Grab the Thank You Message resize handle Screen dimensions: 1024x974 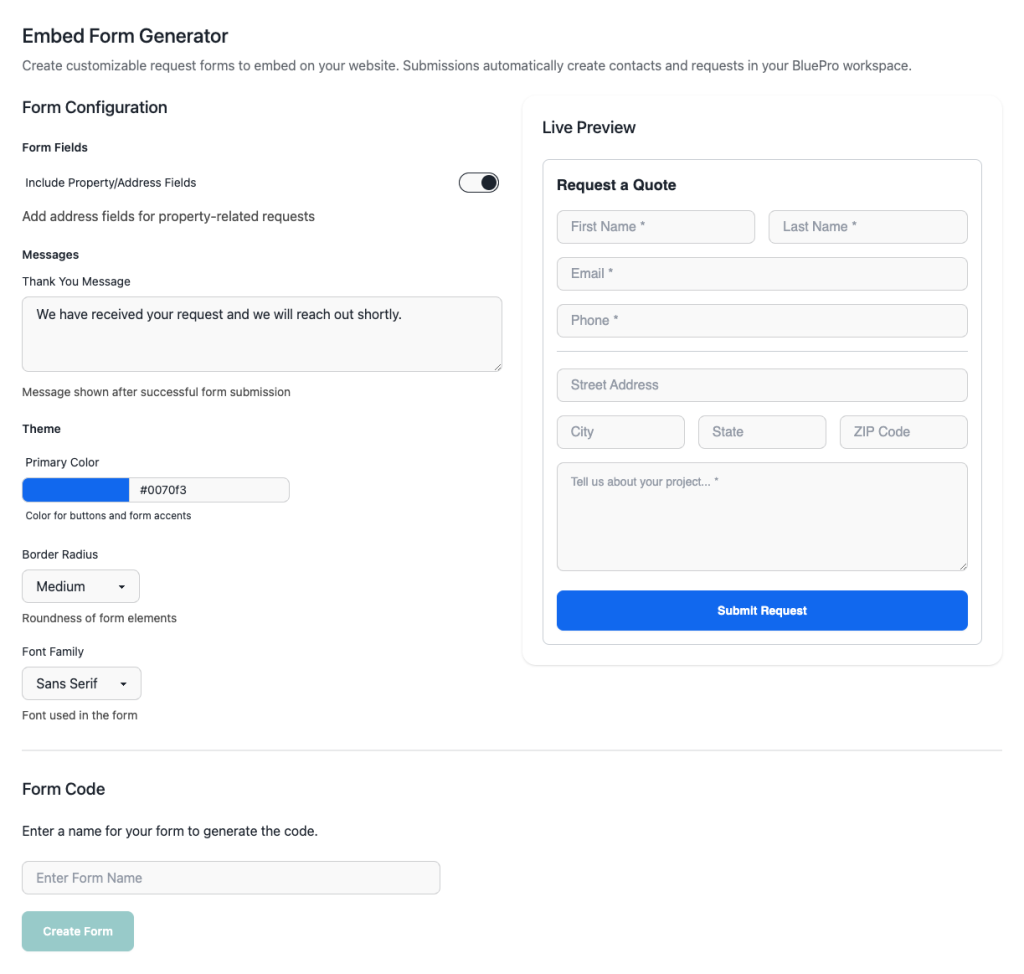497,367
